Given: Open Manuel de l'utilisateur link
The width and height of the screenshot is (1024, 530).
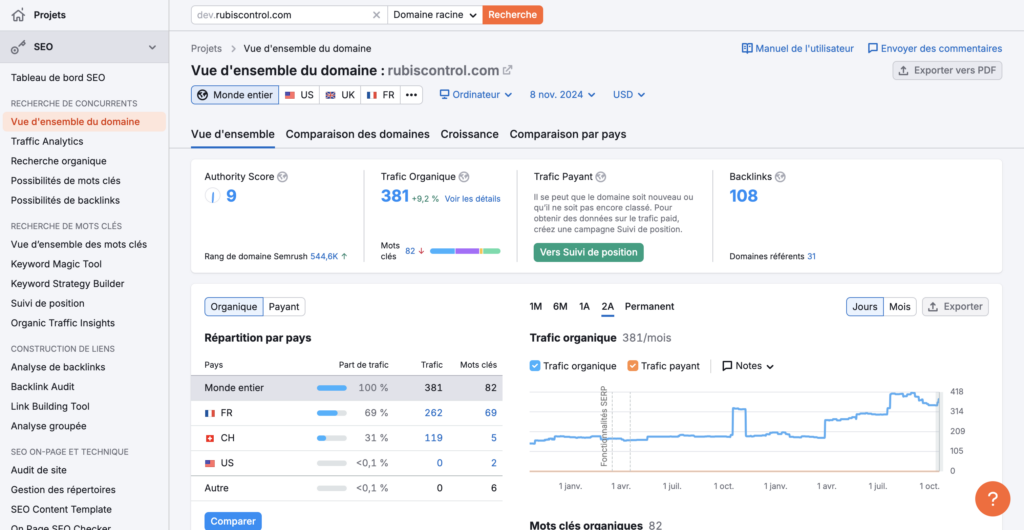Looking at the screenshot, I should 797,48.
